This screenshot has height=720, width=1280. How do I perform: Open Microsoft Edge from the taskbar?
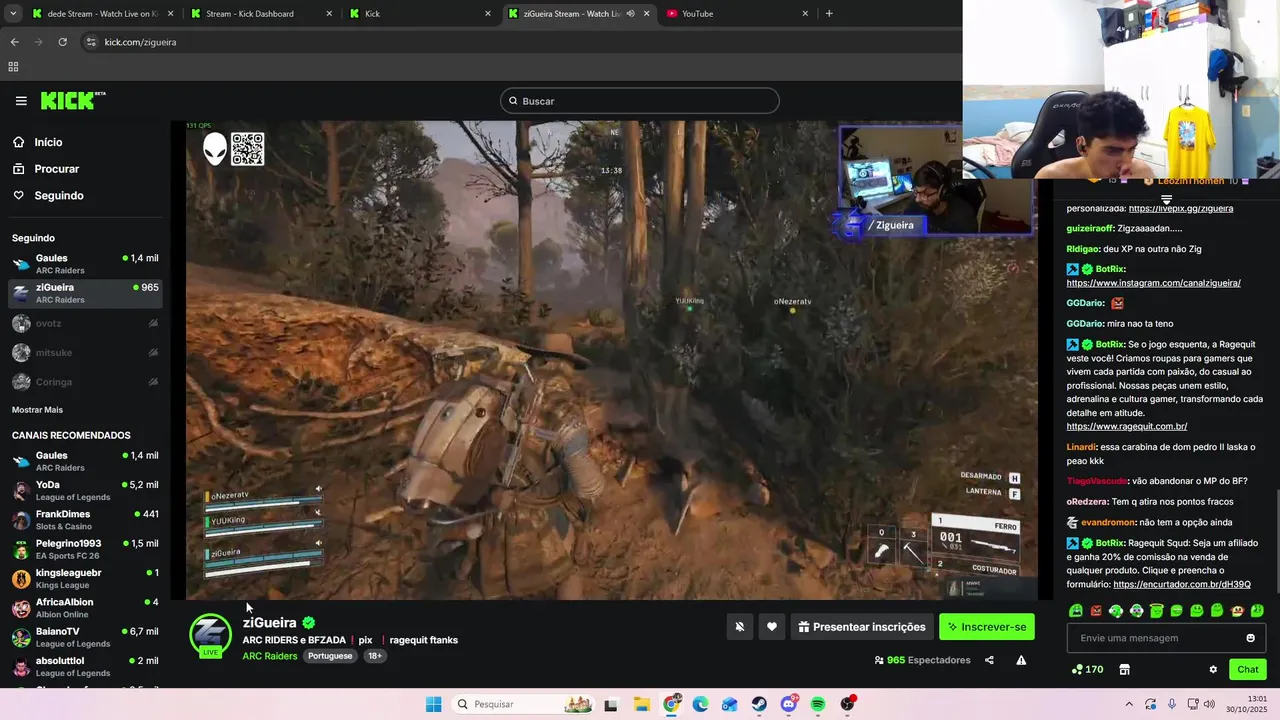(x=700, y=704)
